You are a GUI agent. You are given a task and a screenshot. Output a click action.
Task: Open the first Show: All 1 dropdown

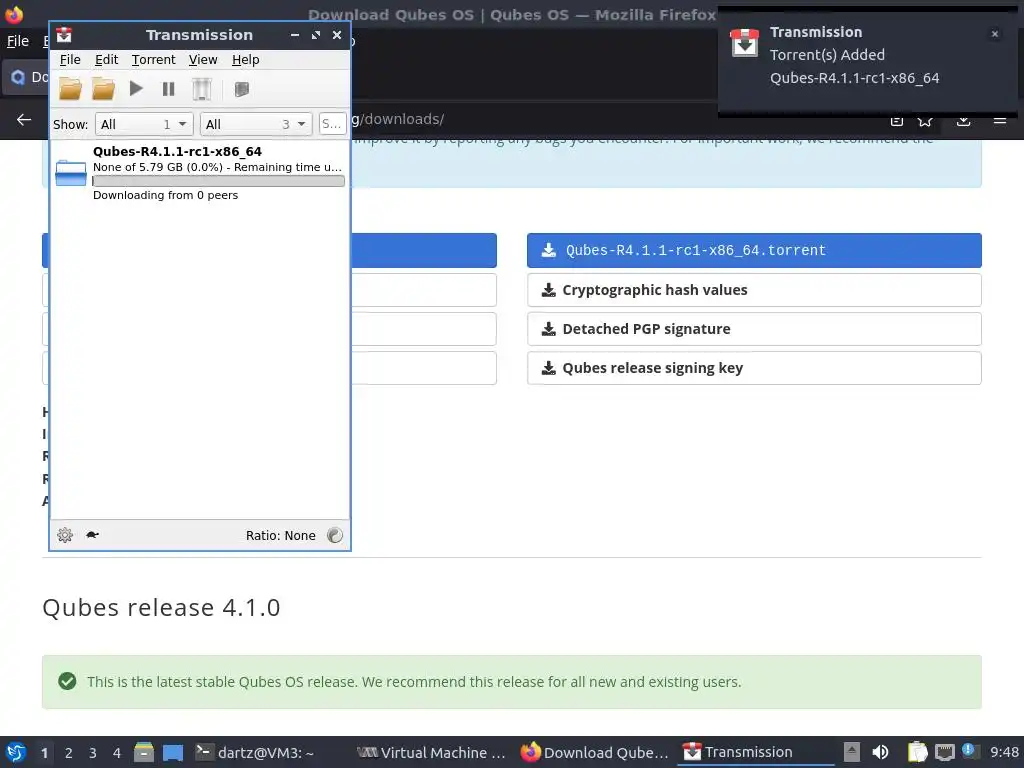point(144,124)
